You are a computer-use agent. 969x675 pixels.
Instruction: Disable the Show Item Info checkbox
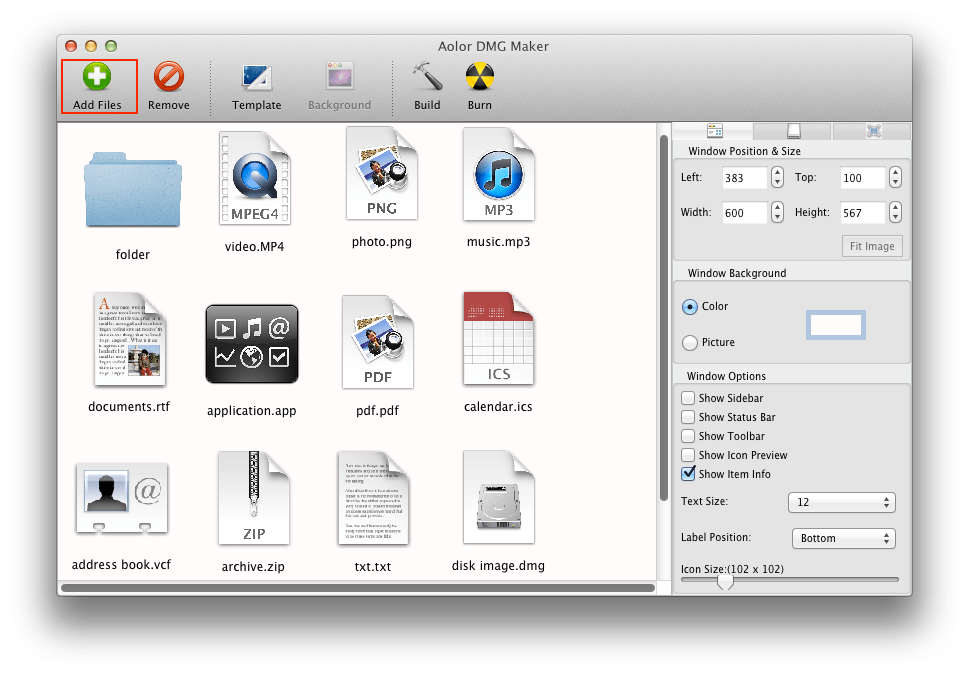[x=688, y=474]
